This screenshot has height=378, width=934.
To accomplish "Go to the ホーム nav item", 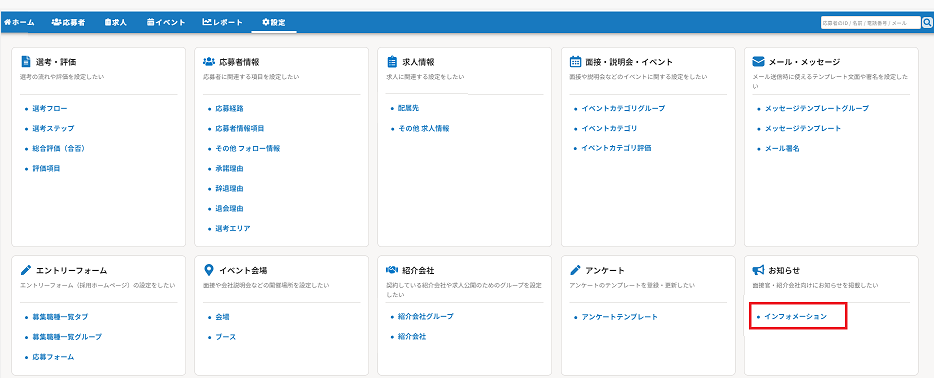I will 19,23.
